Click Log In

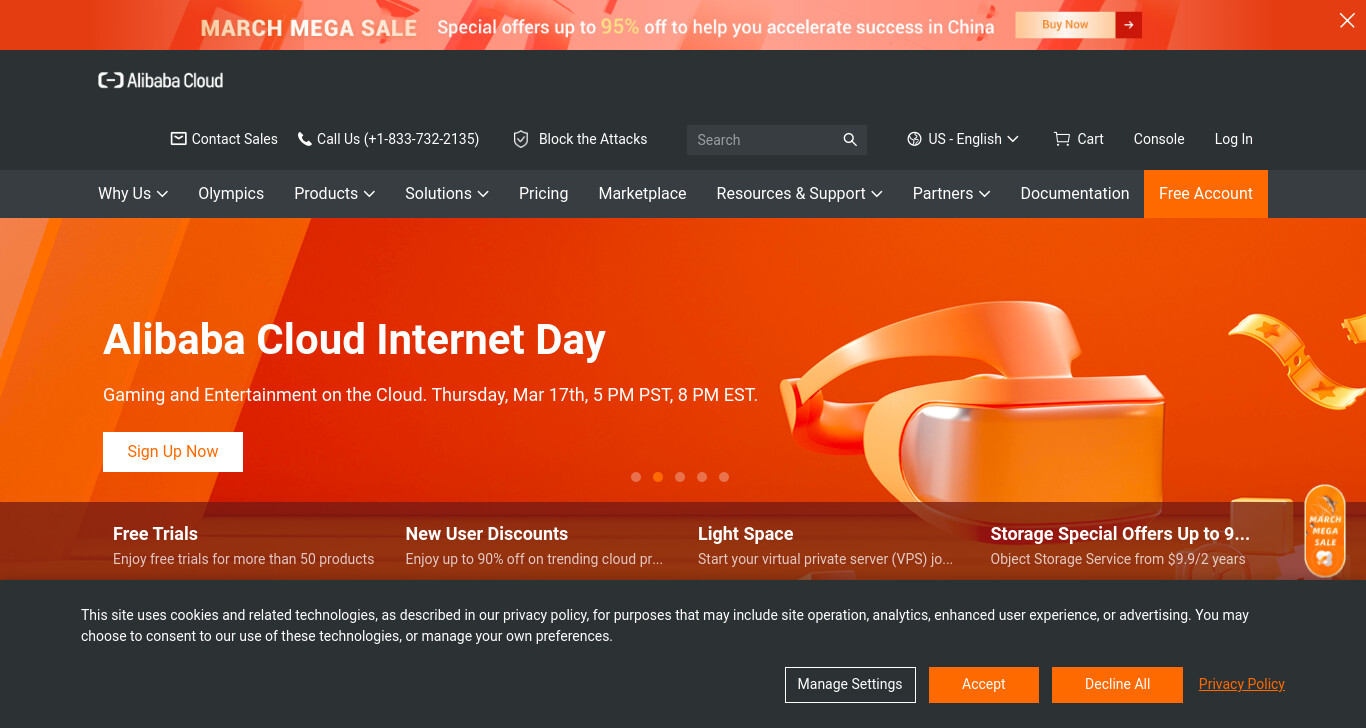coord(1233,139)
